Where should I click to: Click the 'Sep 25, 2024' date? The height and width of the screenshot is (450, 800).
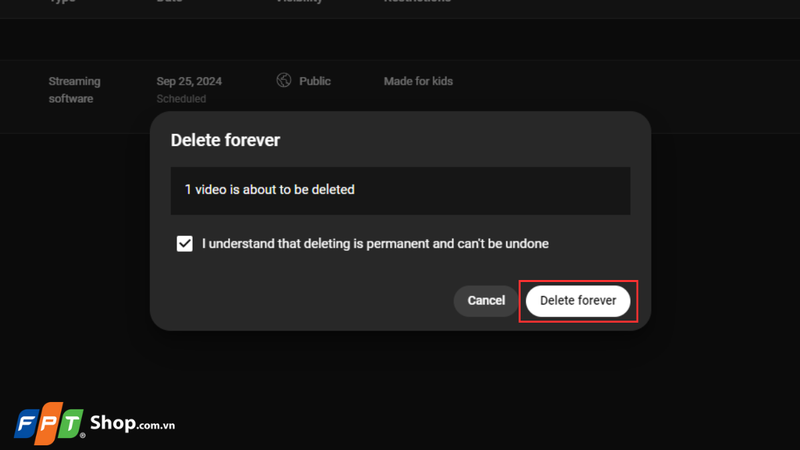click(189, 81)
